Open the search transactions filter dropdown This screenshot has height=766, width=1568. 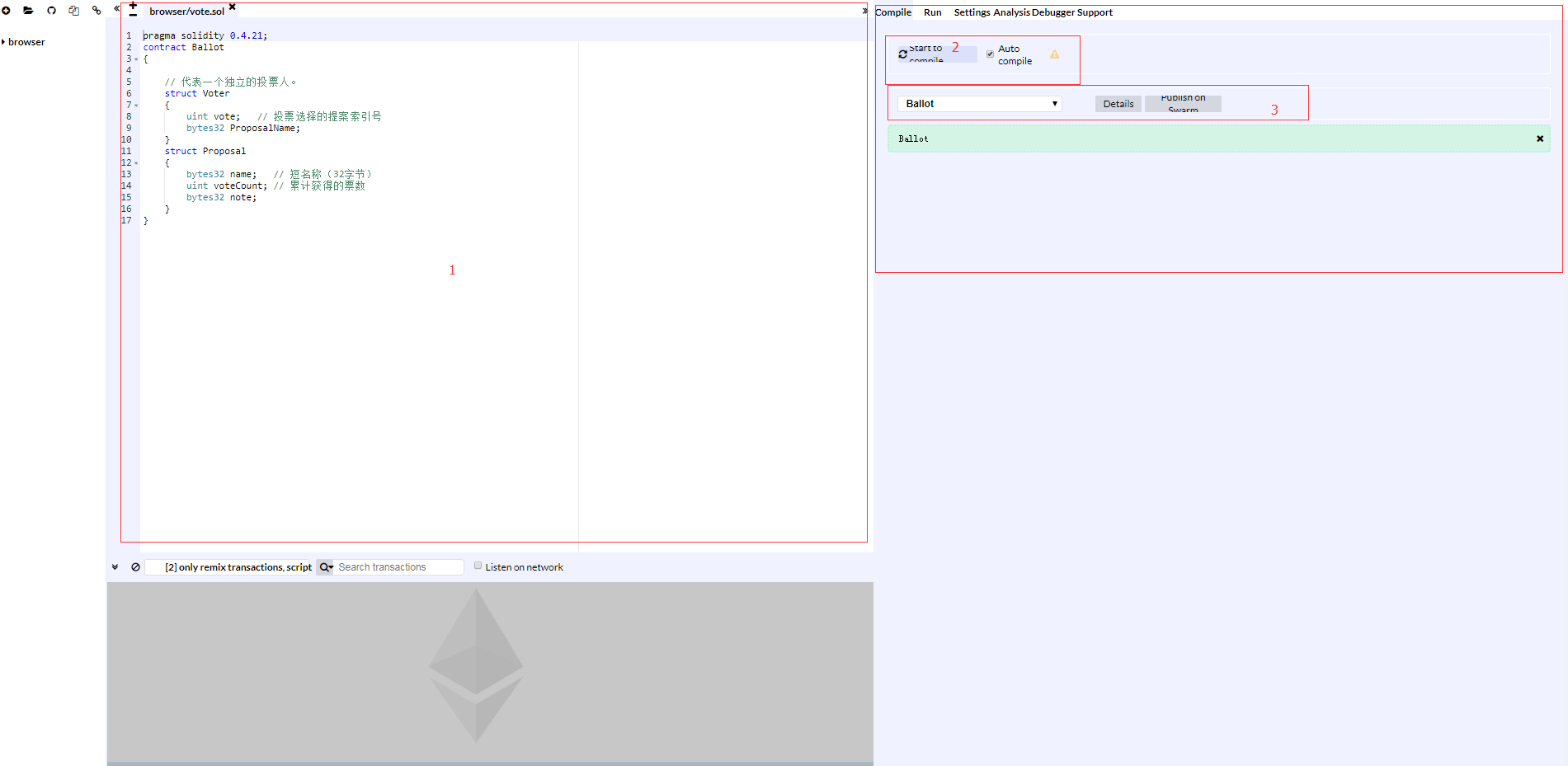pos(326,566)
